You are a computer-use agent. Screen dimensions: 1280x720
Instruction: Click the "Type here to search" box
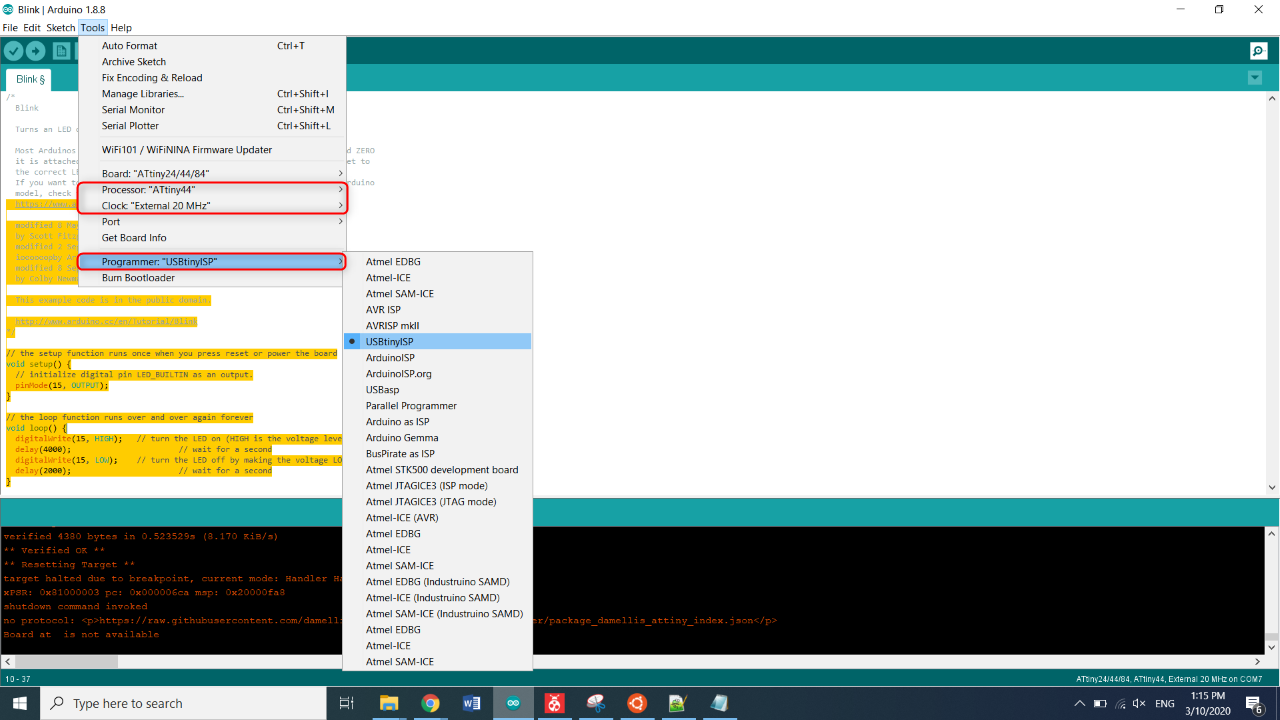[185, 703]
